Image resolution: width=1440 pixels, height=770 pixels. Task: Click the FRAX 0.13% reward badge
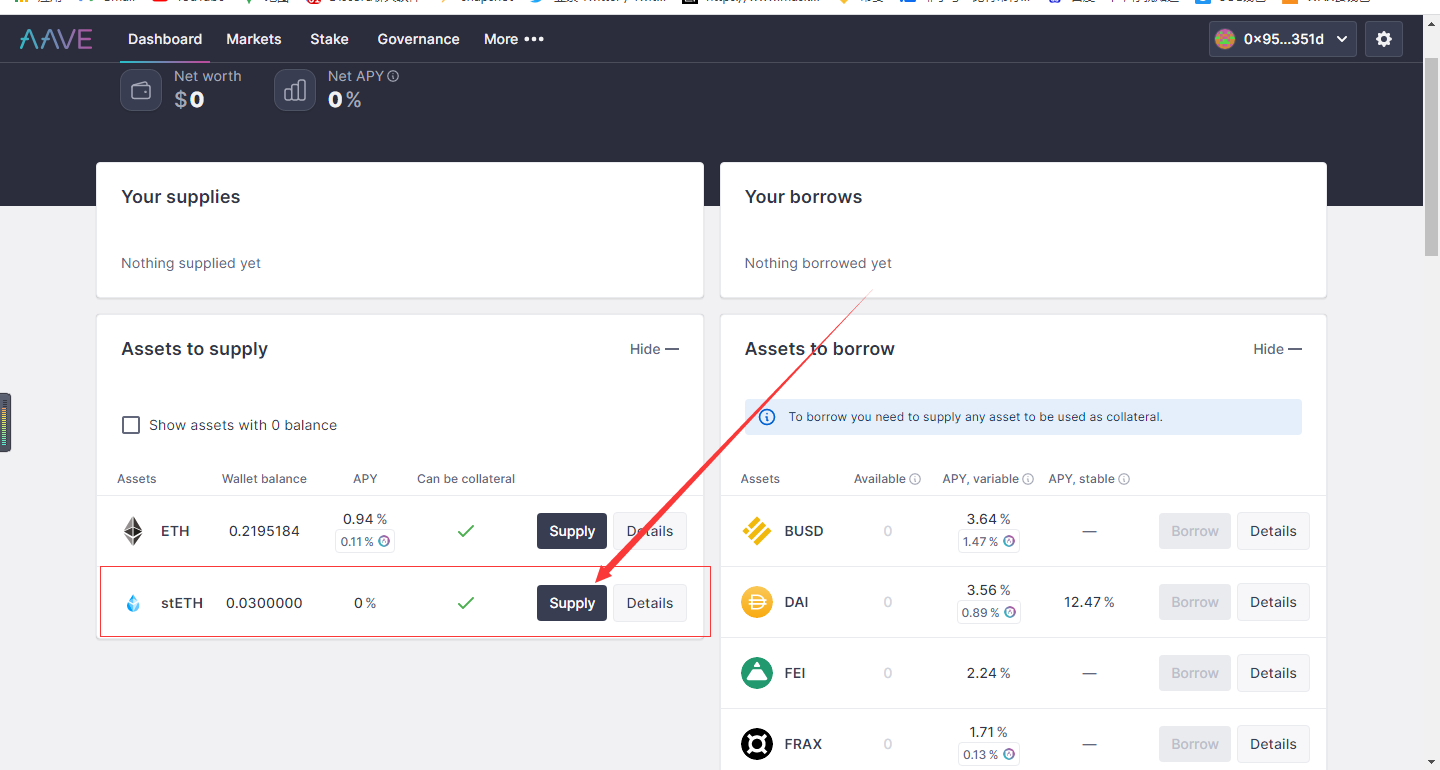click(x=989, y=755)
